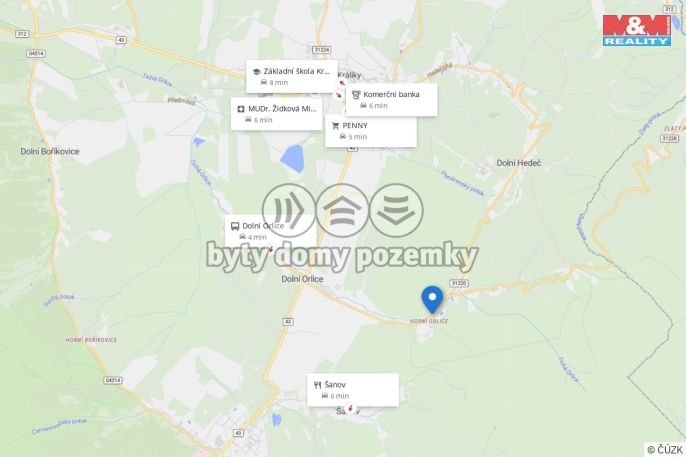This screenshot has width=686, height=457.
Task: Open the Komerční banka 6 min card
Action: coord(392,100)
